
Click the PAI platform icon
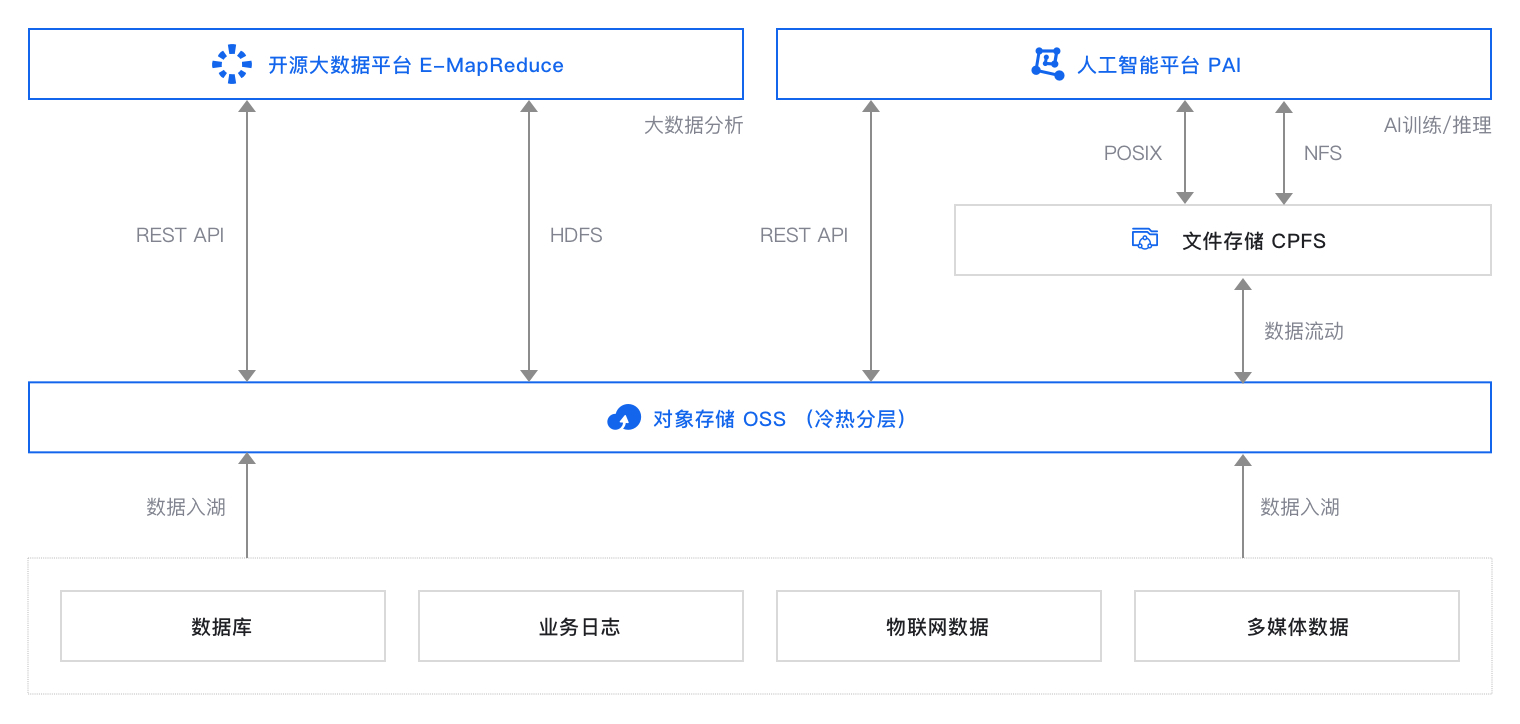point(1047,62)
